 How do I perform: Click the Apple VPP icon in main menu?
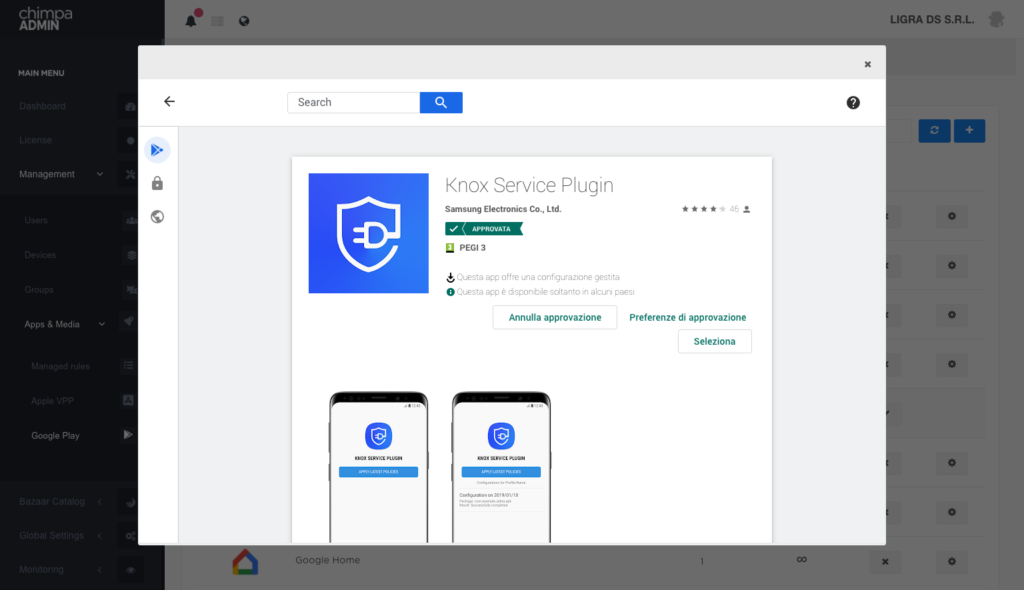(128, 400)
